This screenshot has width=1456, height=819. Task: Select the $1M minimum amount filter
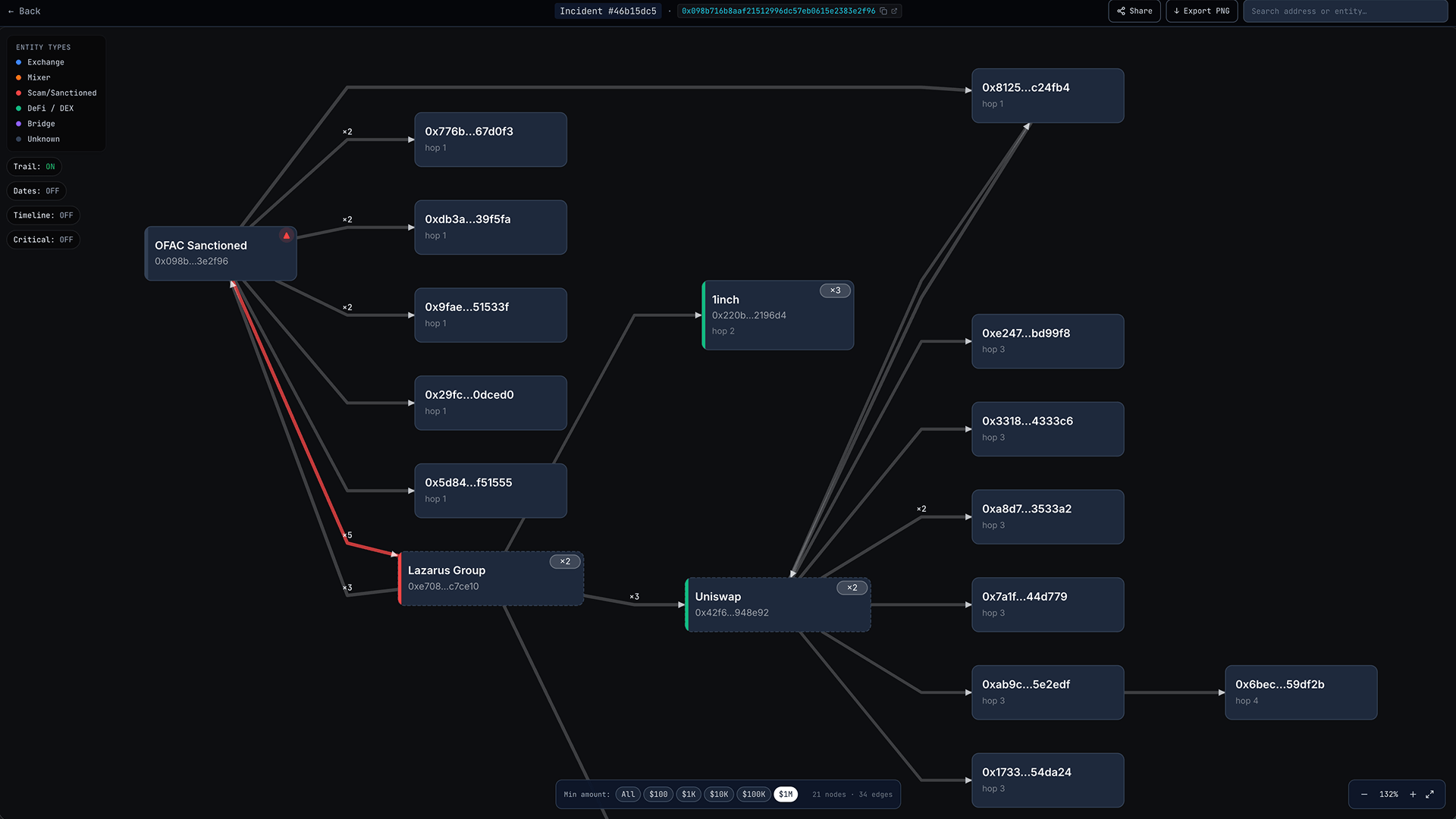[786, 795]
